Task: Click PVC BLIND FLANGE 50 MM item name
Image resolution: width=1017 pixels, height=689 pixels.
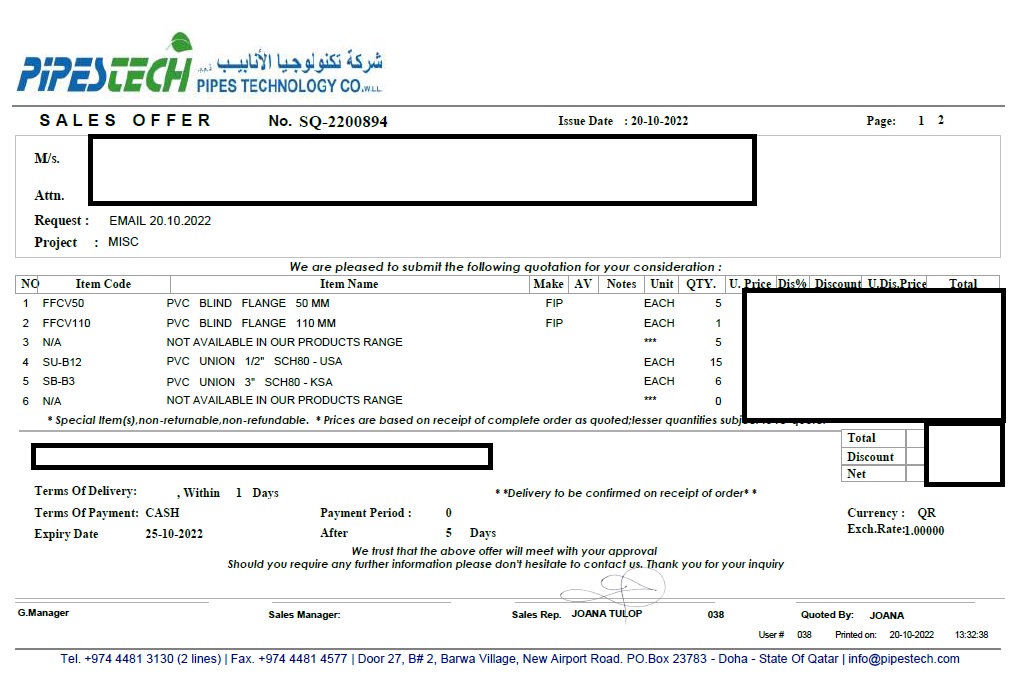Action: pyautogui.click(x=248, y=303)
